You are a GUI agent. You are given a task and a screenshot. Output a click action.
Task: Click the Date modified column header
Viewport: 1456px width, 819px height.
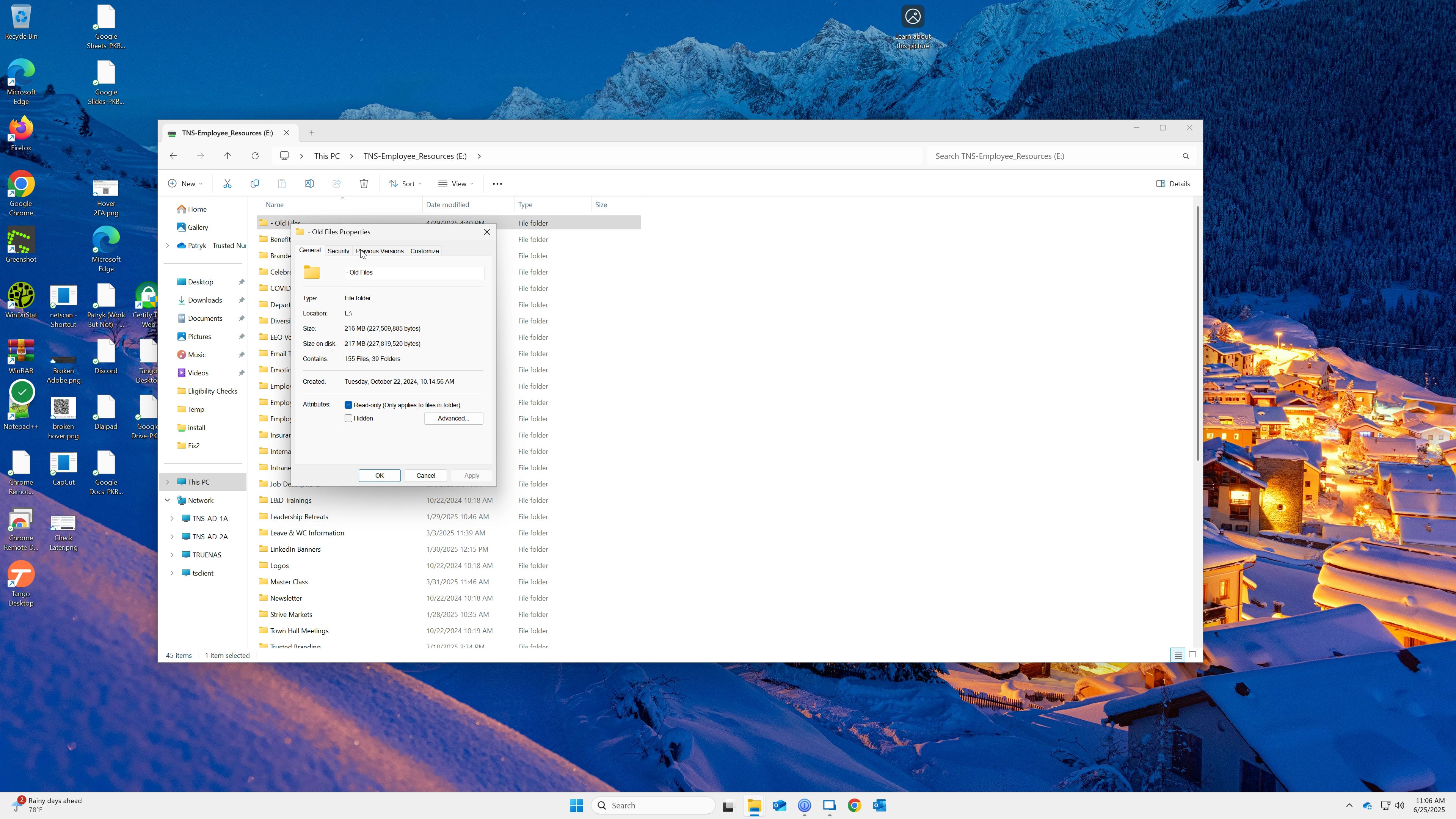468,205
